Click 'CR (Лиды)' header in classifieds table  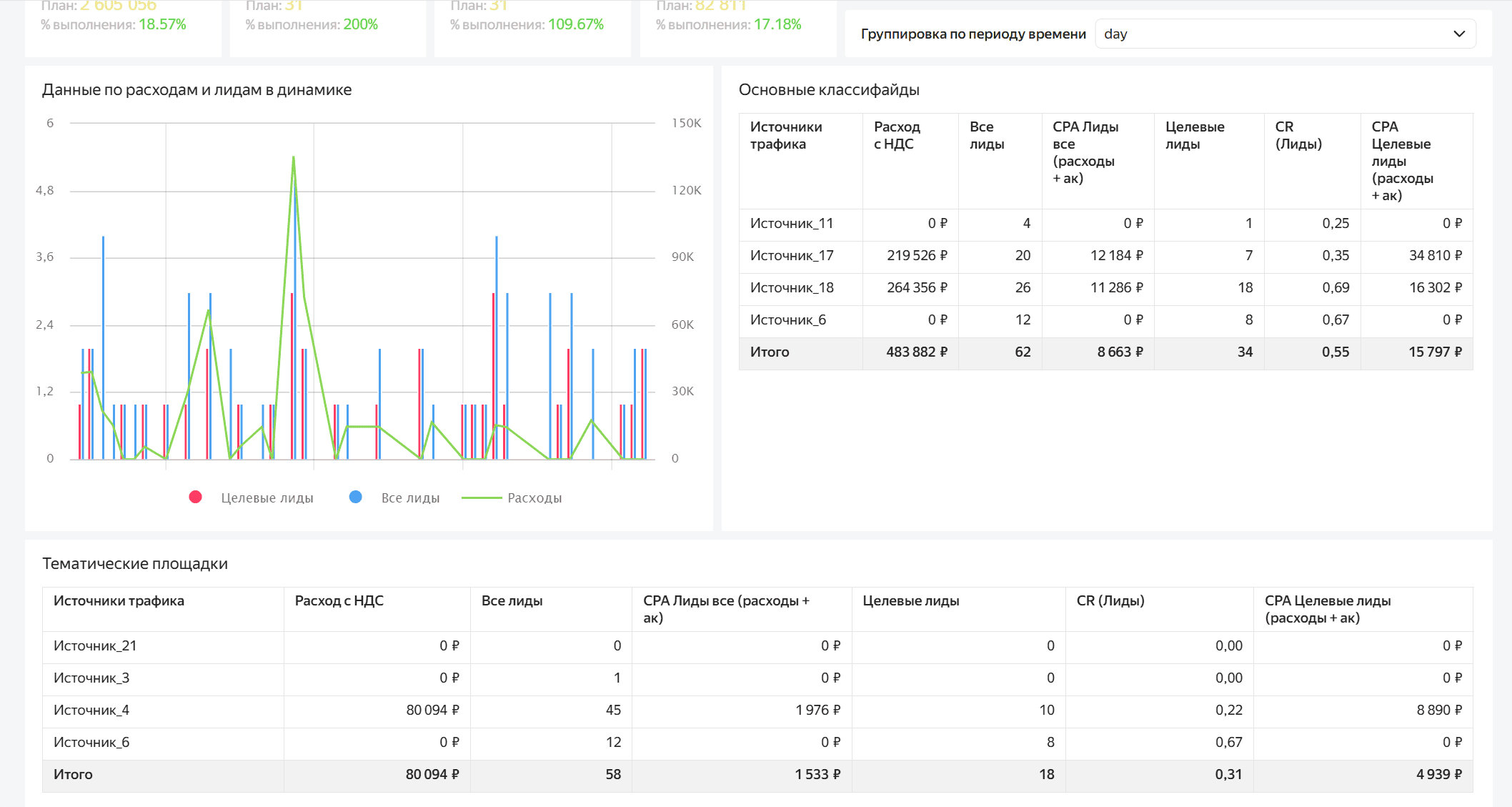coord(1298,135)
